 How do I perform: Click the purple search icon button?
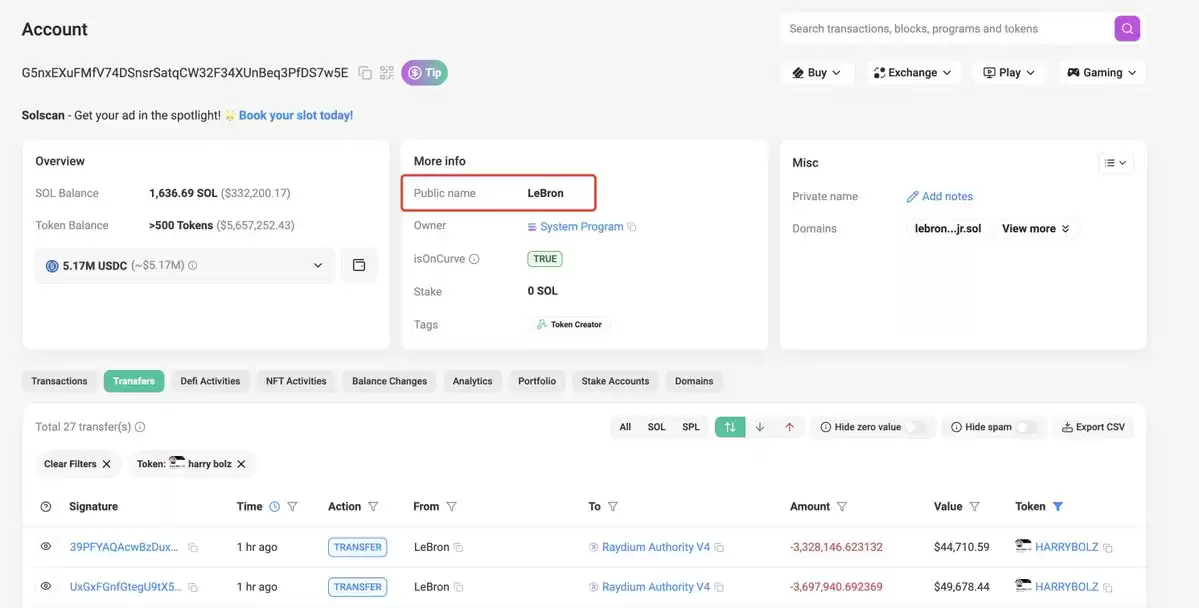[1126, 28]
